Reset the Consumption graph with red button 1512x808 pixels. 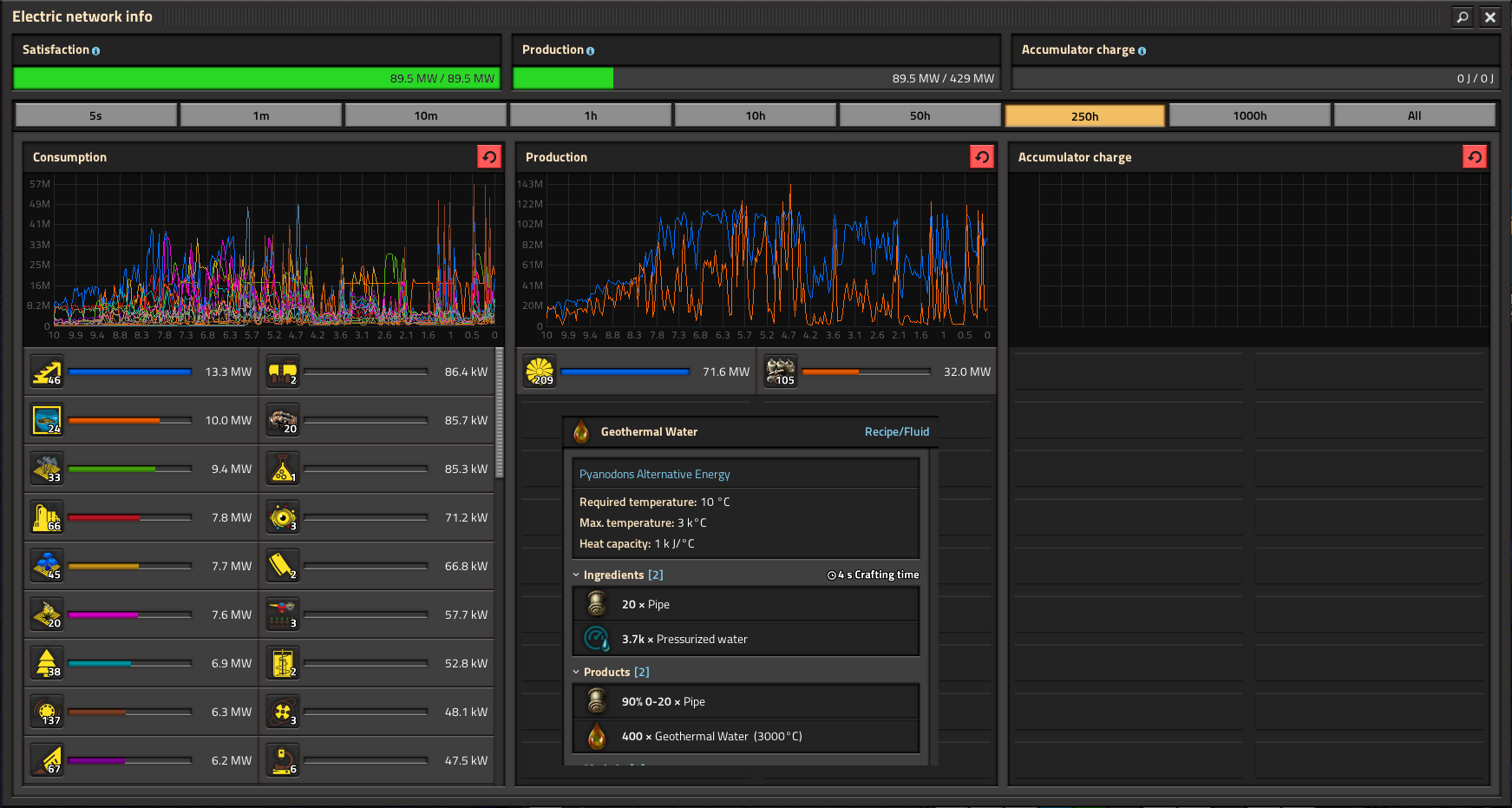[489, 157]
